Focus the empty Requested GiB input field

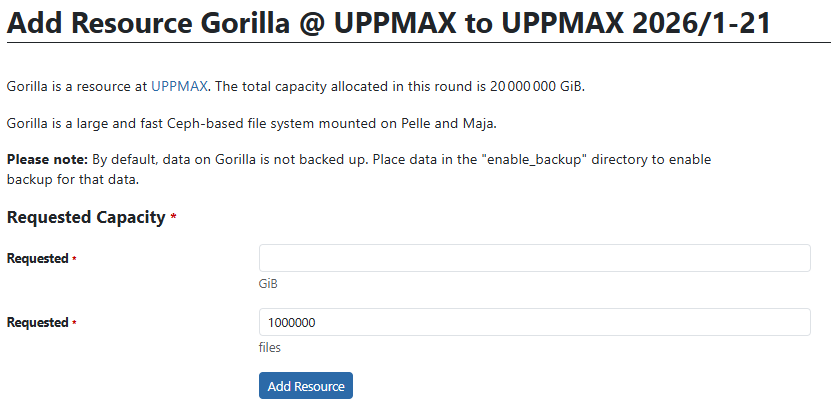click(534, 258)
